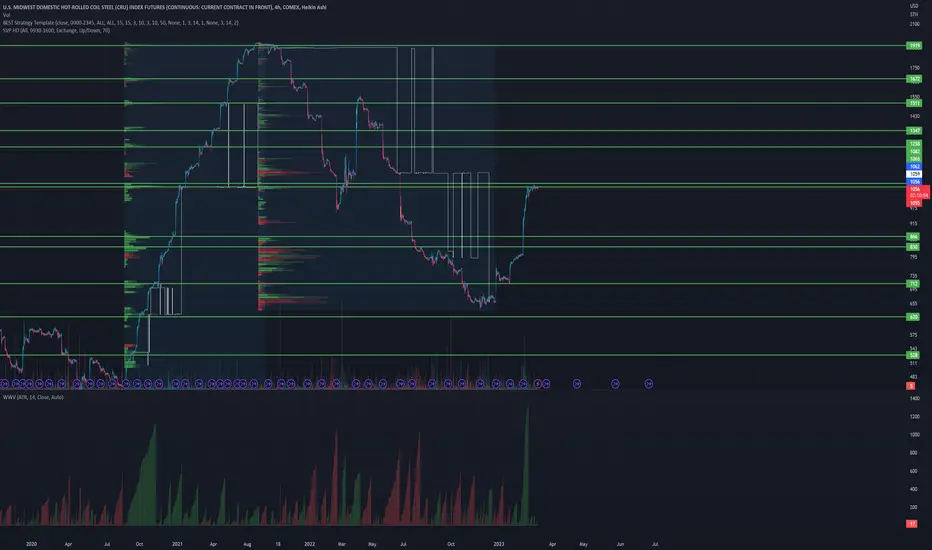
Task: Click the 2020 label on time axis
Action: click(32, 544)
